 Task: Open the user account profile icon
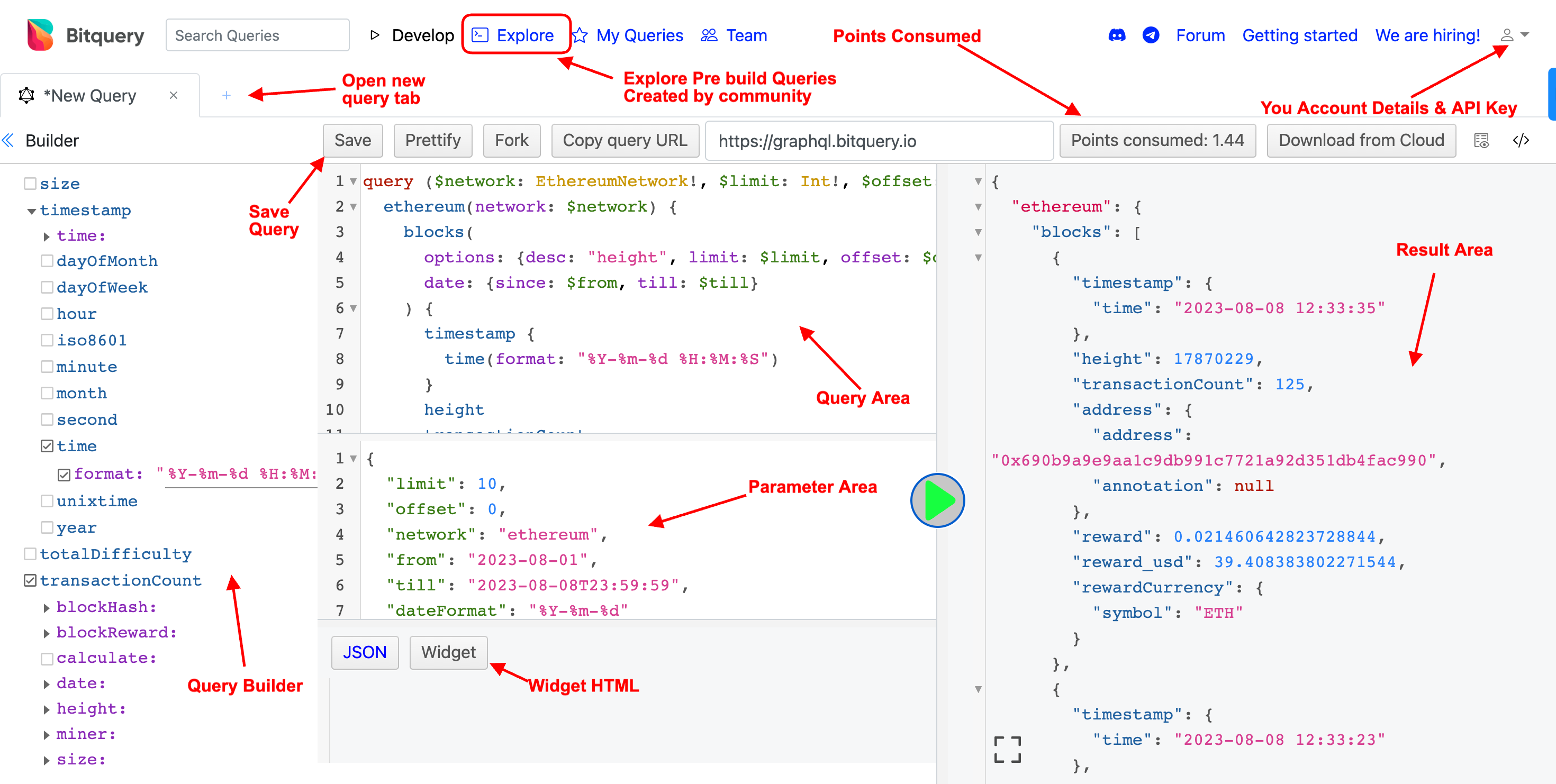pos(1506,35)
